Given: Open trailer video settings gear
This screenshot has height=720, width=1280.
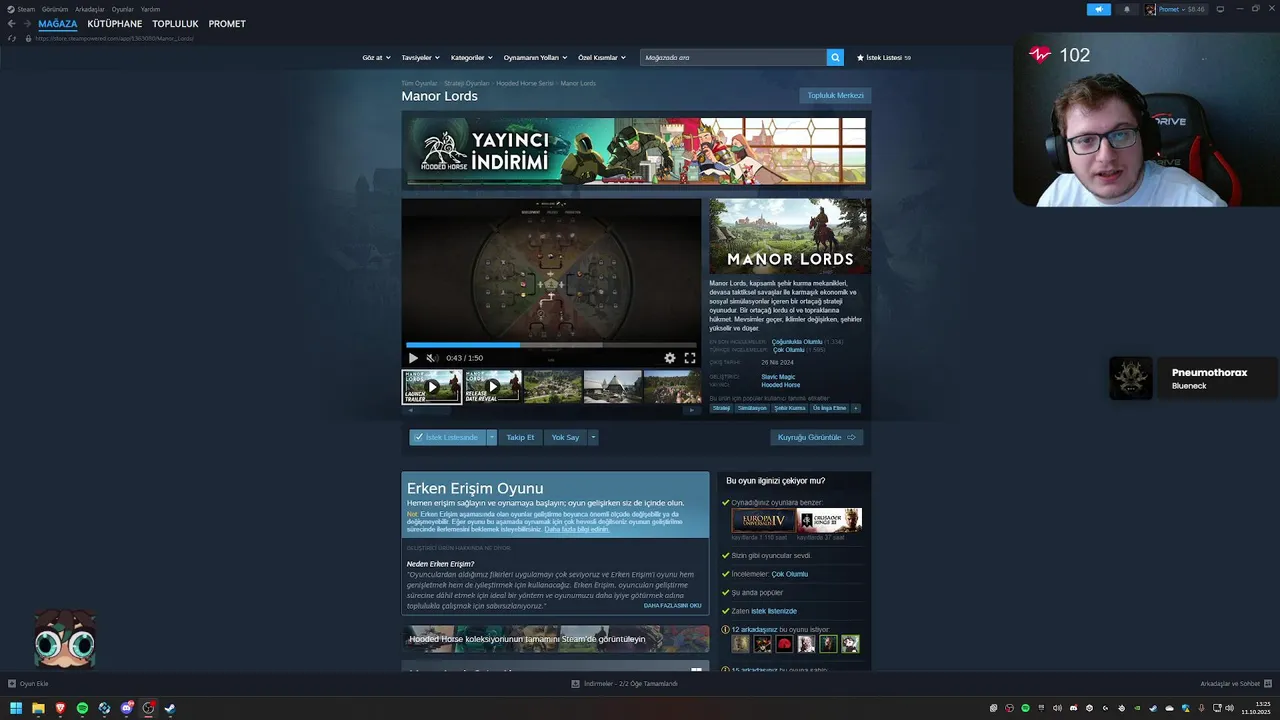Looking at the screenshot, I should (670, 358).
